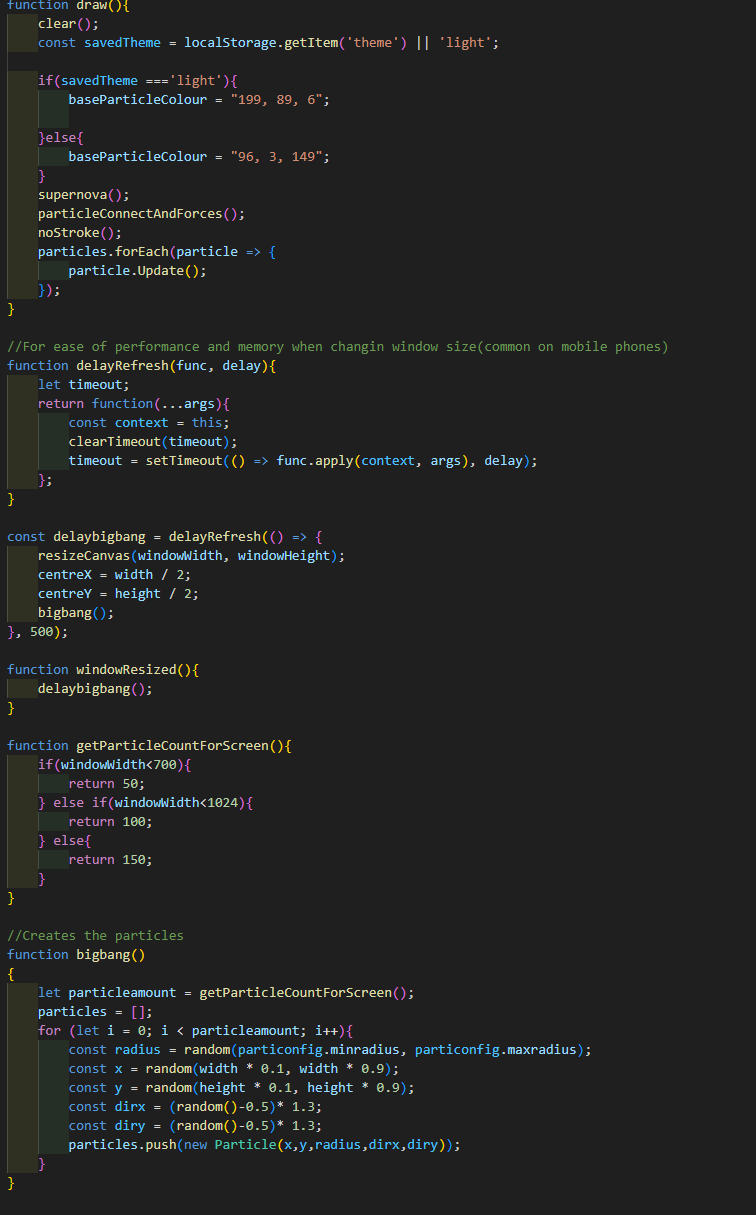756x1215 pixels.
Task: Click the "const y = random(height * 0.1" line
Action: pyautogui.click(x=241, y=1088)
